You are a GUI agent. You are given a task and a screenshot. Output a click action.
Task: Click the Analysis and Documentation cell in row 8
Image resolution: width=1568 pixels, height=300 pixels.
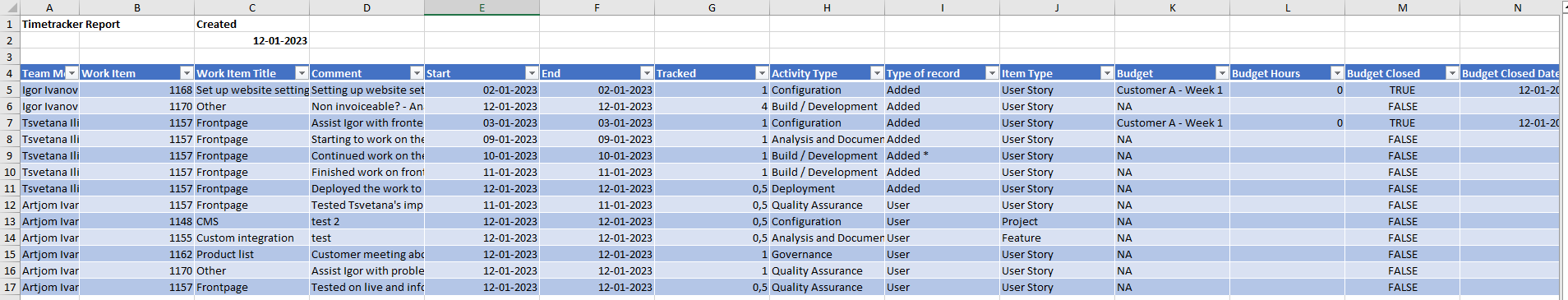[827, 139]
